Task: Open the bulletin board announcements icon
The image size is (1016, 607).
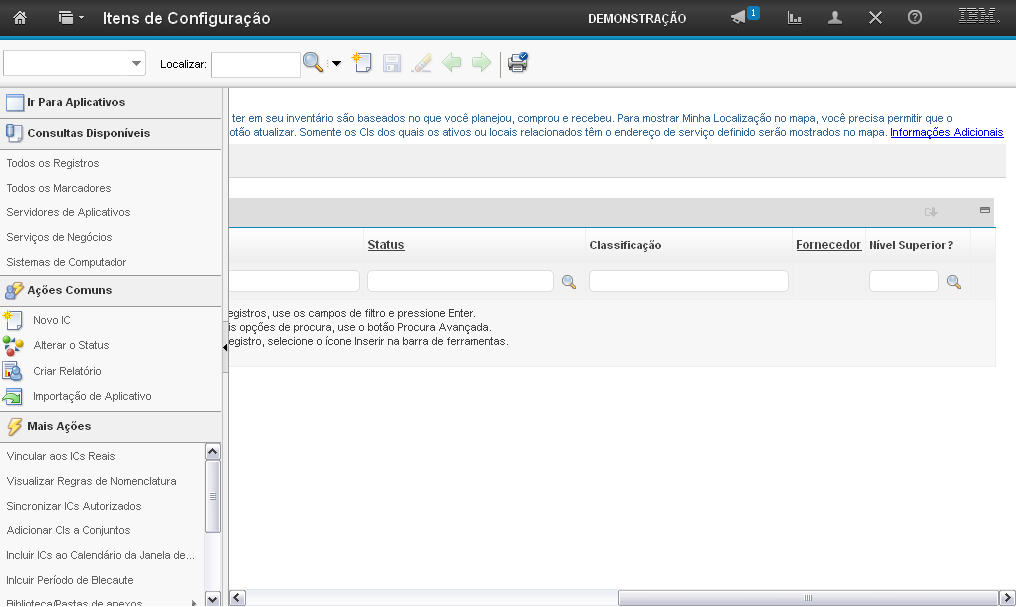Action: 740,18
